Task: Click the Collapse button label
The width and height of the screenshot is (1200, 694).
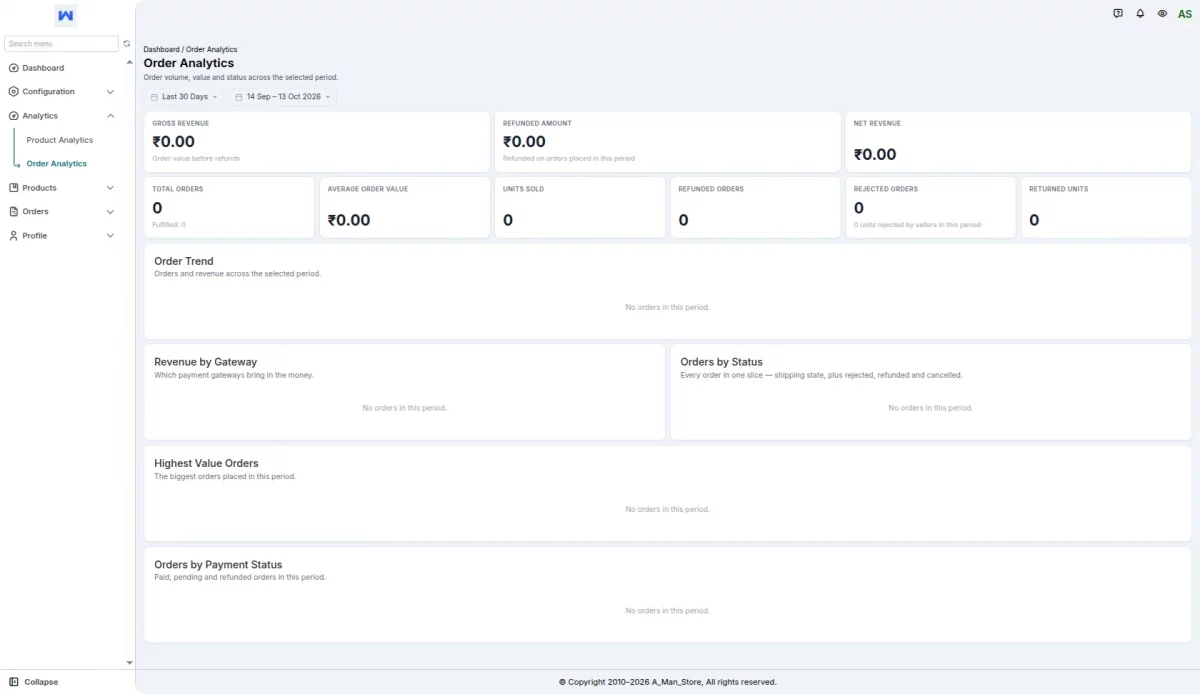Action: pyautogui.click(x=41, y=682)
